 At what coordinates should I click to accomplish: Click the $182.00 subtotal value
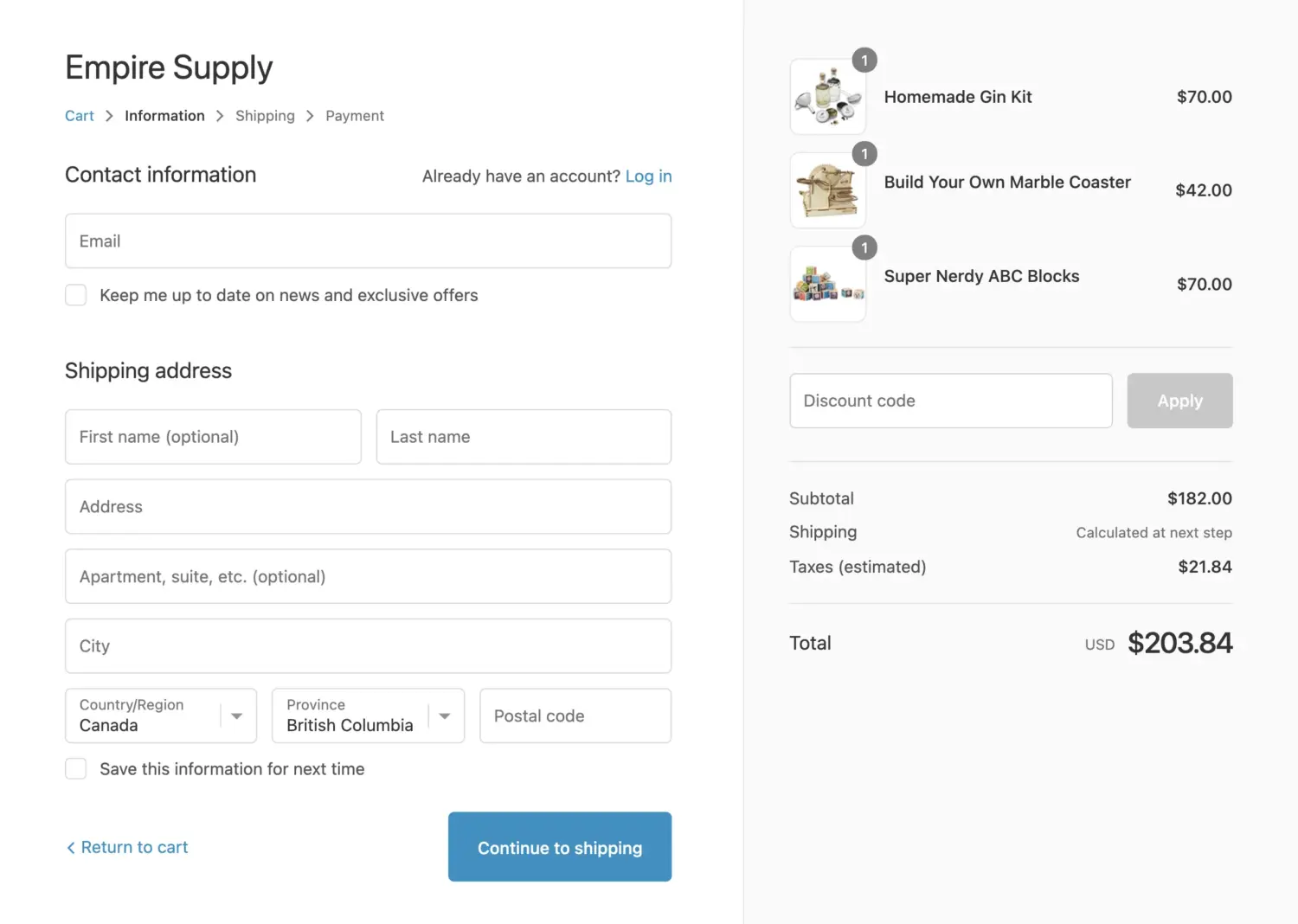(x=1199, y=498)
